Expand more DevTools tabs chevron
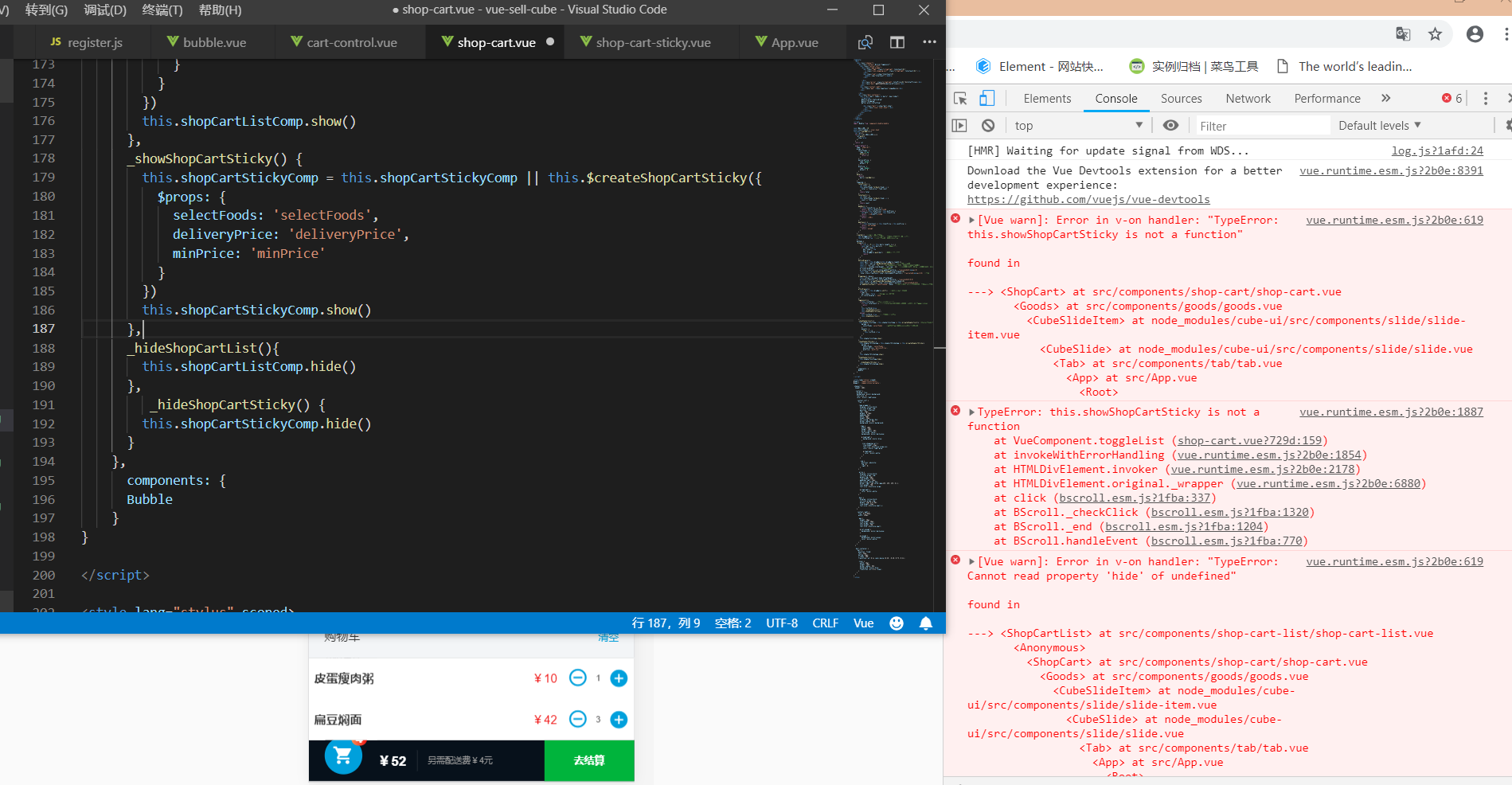 click(x=1386, y=99)
